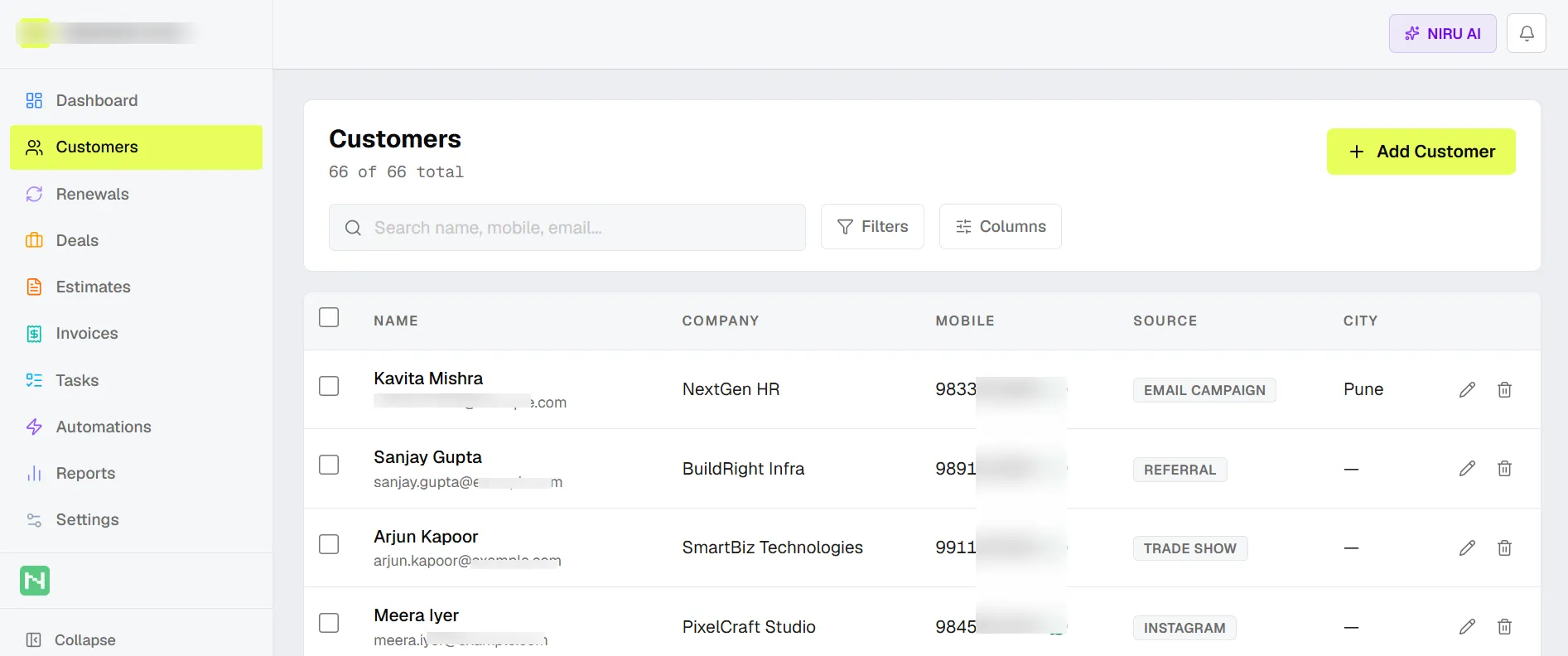Edit Arjun Kapoor with pencil icon
Image resolution: width=1568 pixels, height=656 pixels.
tap(1467, 547)
